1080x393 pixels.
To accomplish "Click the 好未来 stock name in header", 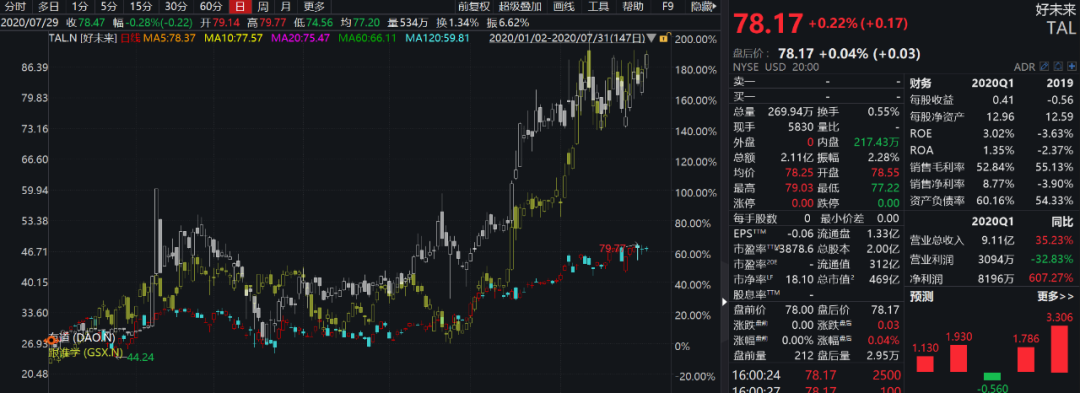I will 1055,10.
